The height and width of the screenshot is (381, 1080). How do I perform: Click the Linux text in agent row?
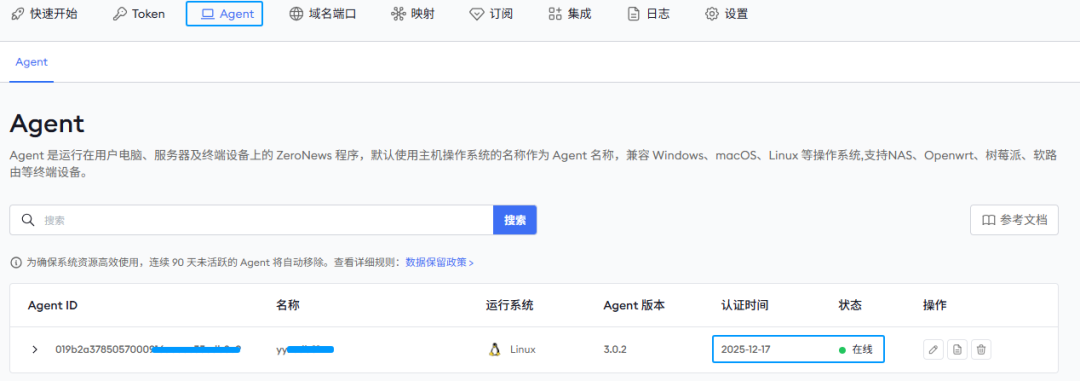pos(523,350)
